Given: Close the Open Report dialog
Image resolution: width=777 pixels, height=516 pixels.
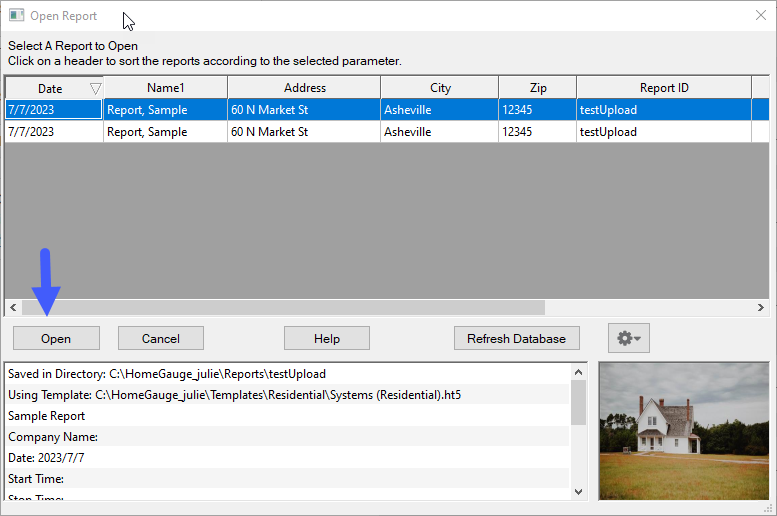Looking at the screenshot, I should point(761,15).
